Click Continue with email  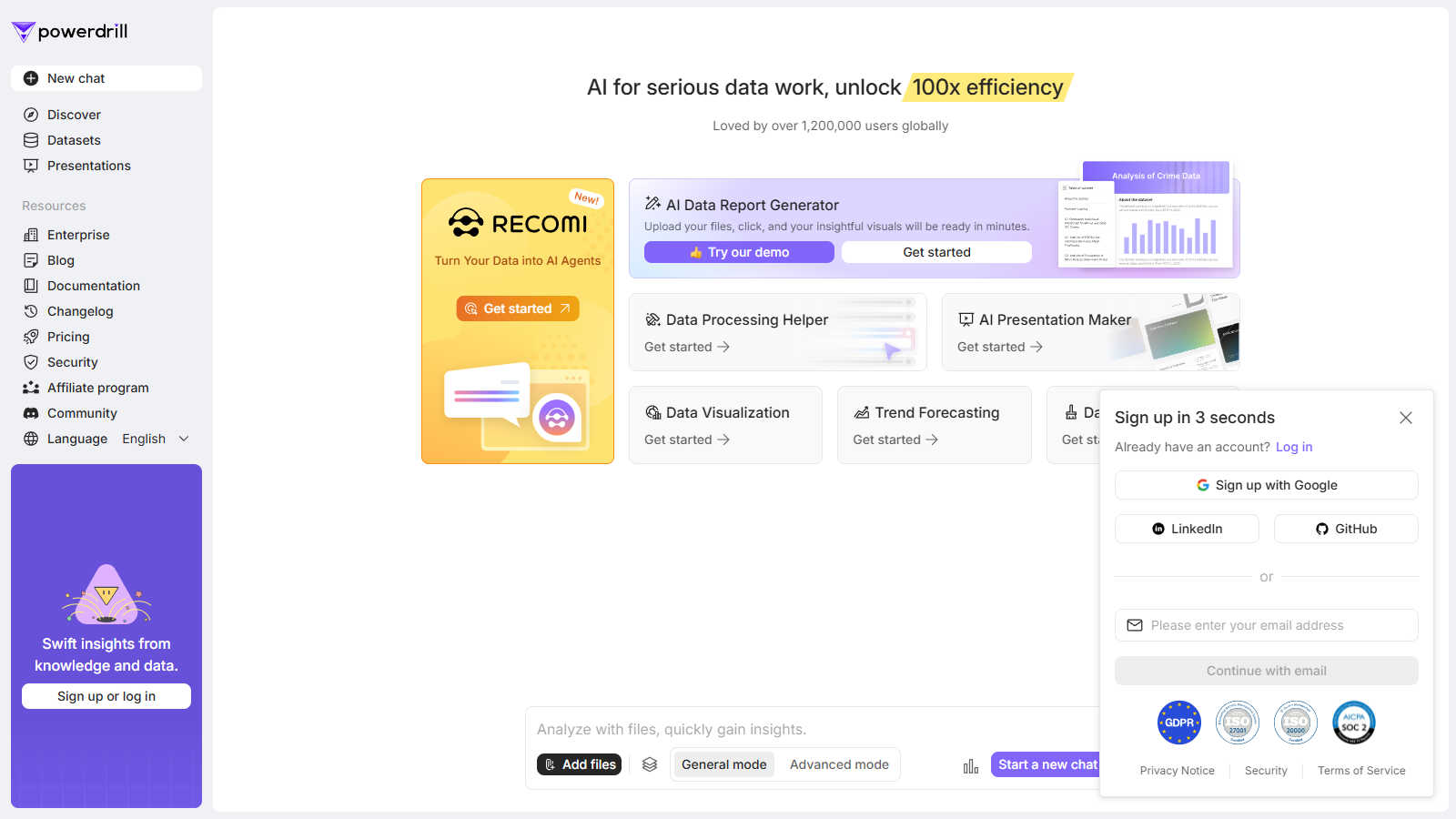coord(1266,671)
